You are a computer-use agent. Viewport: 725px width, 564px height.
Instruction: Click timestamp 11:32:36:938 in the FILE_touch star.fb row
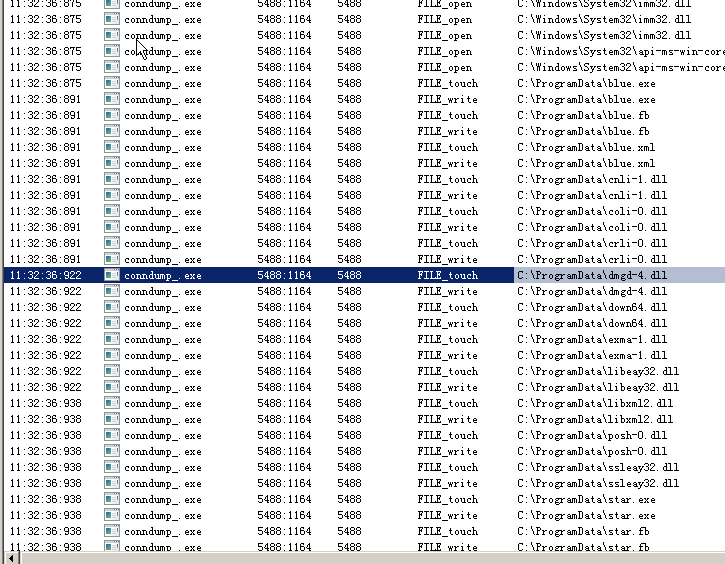45,531
